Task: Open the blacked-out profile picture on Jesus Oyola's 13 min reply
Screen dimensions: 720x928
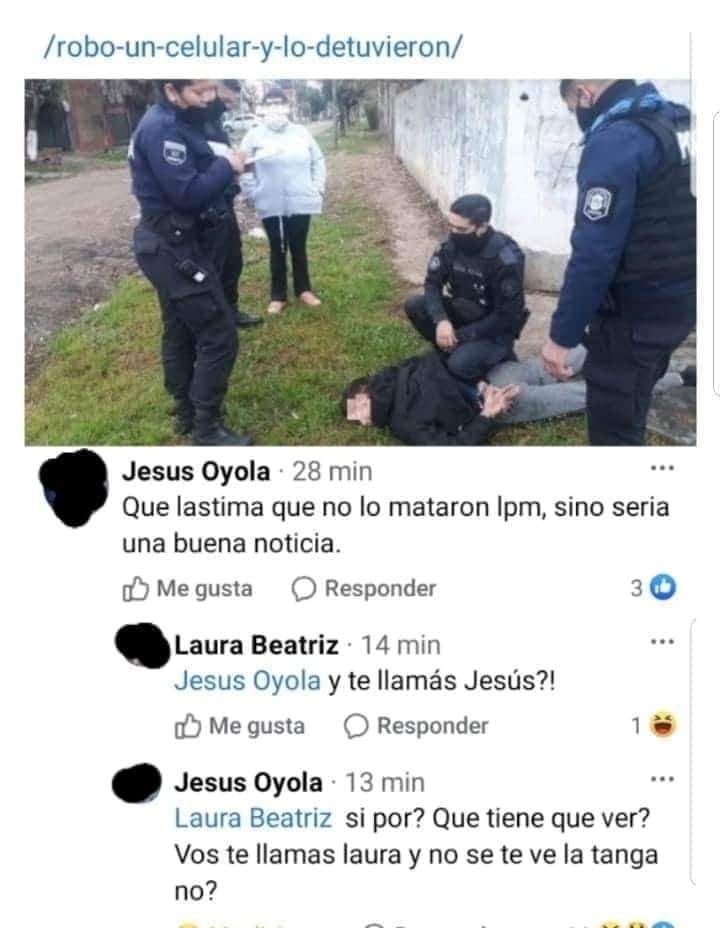Action: point(137,783)
